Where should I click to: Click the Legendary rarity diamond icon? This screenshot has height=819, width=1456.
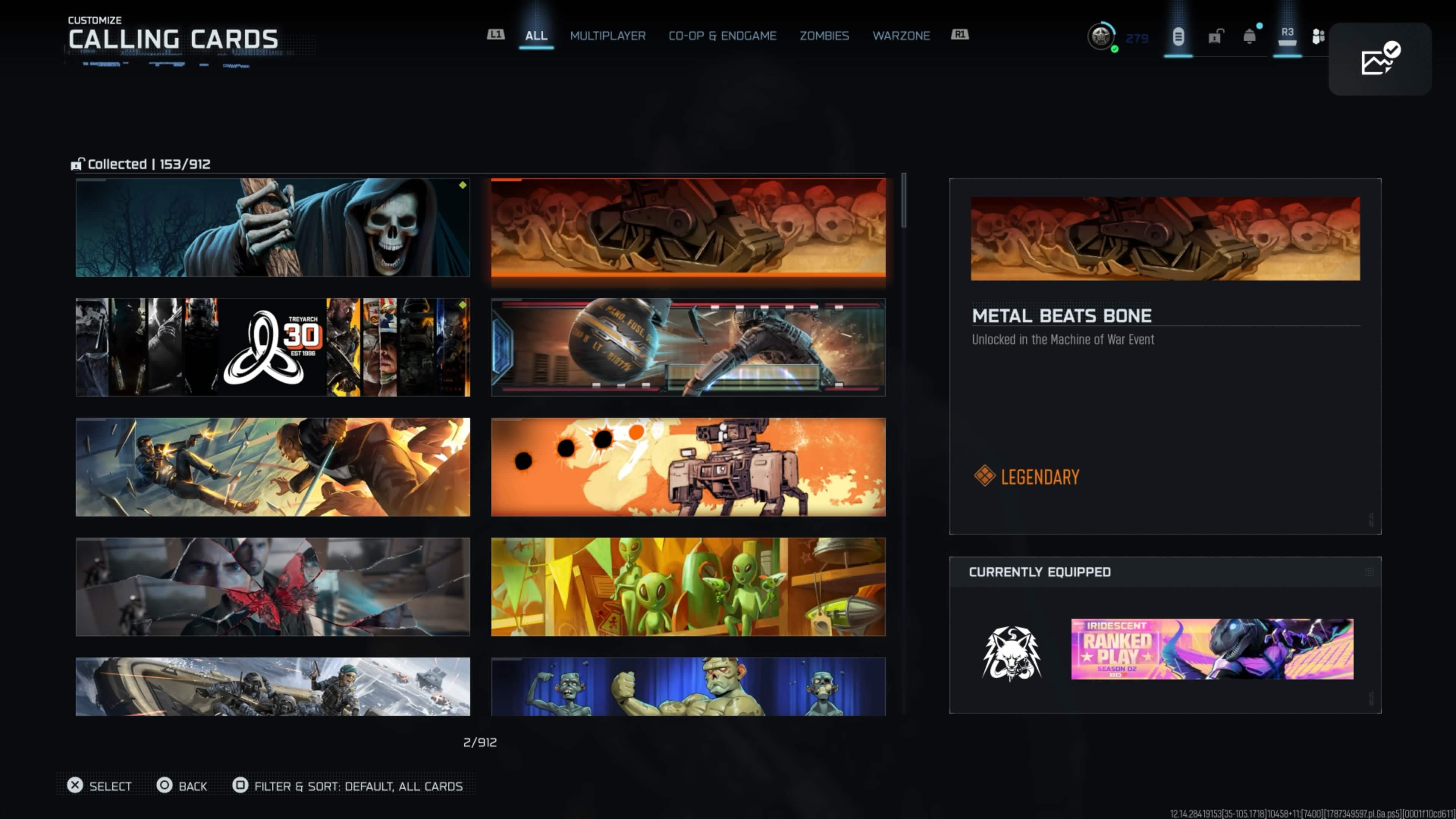[984, 476]
